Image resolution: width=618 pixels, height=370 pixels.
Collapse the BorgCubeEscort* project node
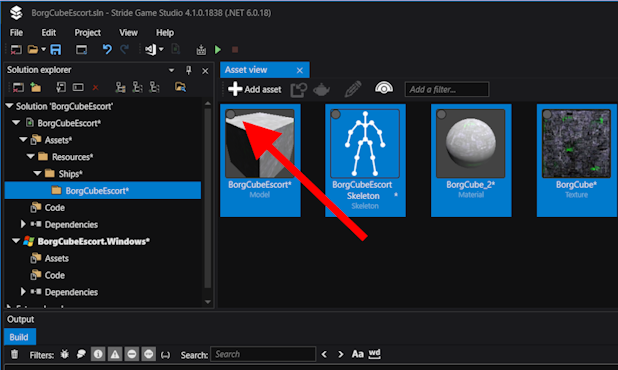[x=16, y=123]
